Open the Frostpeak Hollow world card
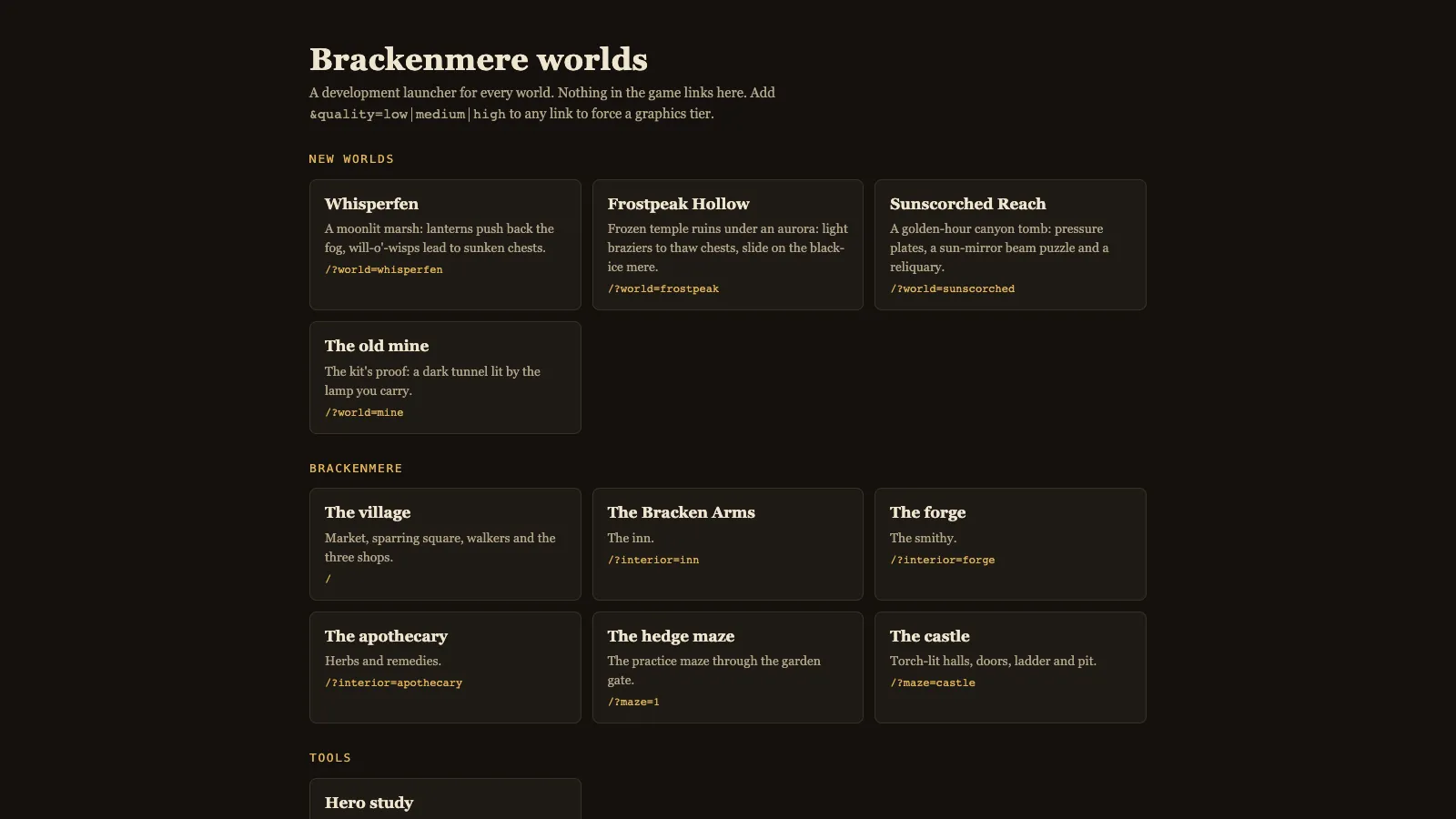Image resolution: width=1456 pixels, height=819 pixels. click(x=728, y=245)
